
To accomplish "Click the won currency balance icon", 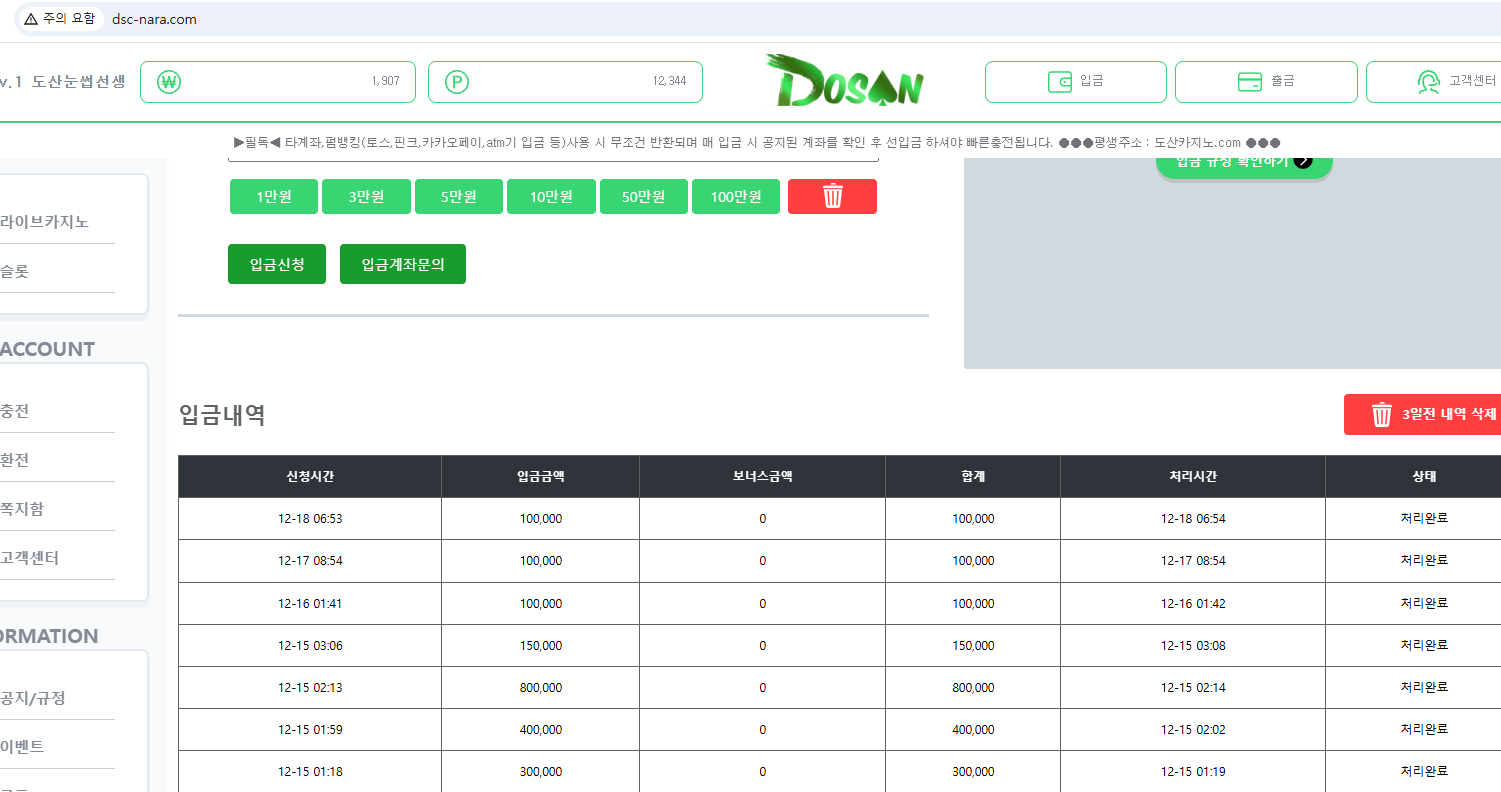I will (x=170, y=82).
